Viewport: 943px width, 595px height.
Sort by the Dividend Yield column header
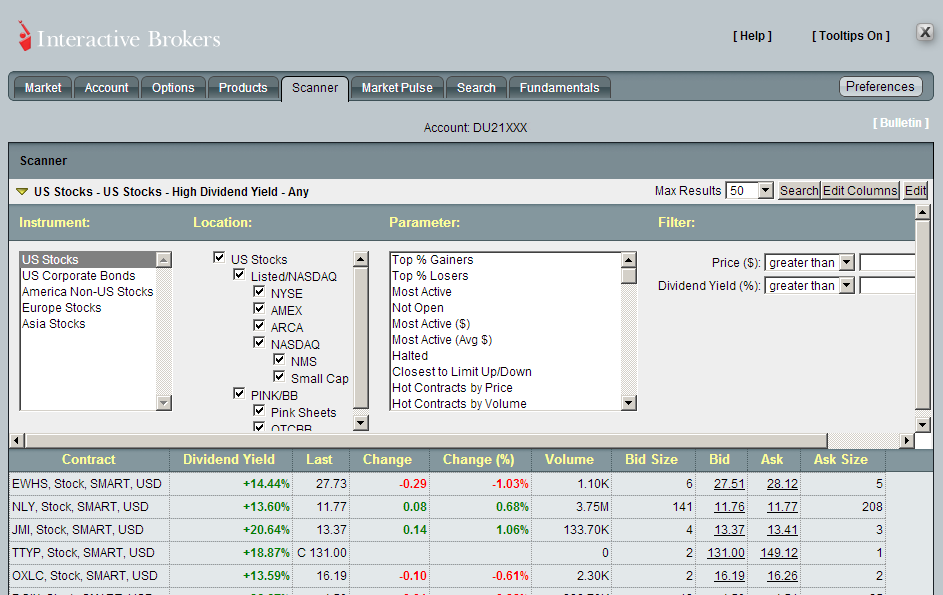[229, 460]
